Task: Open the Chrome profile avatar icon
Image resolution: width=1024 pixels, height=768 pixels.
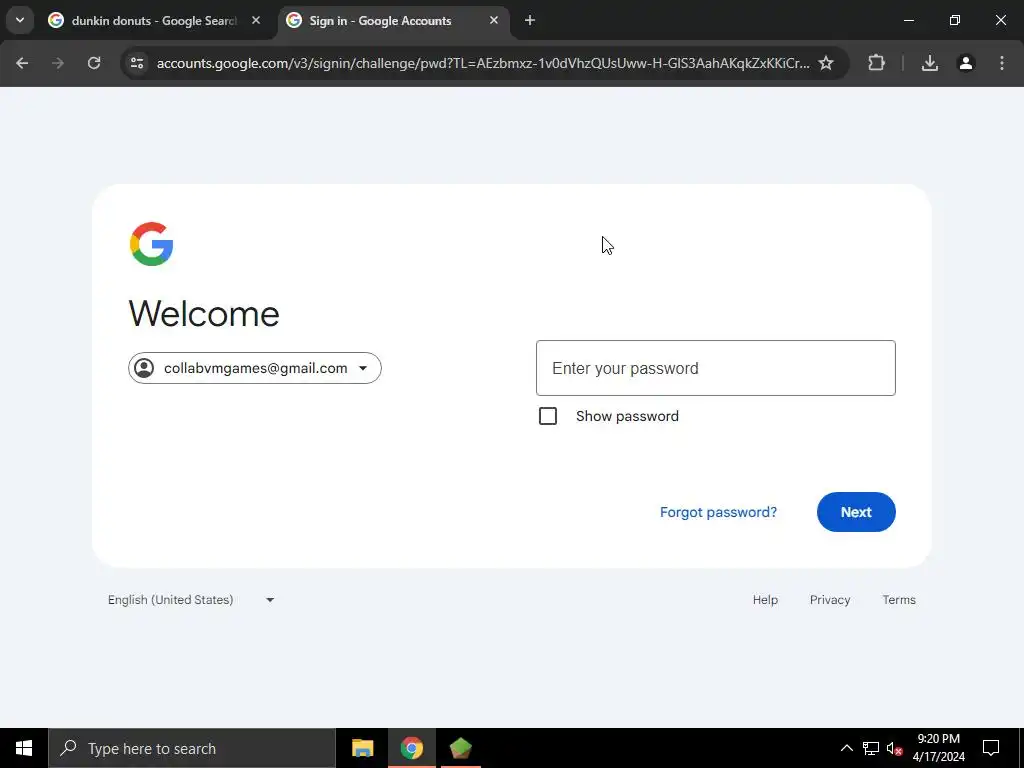Action: 966,63
